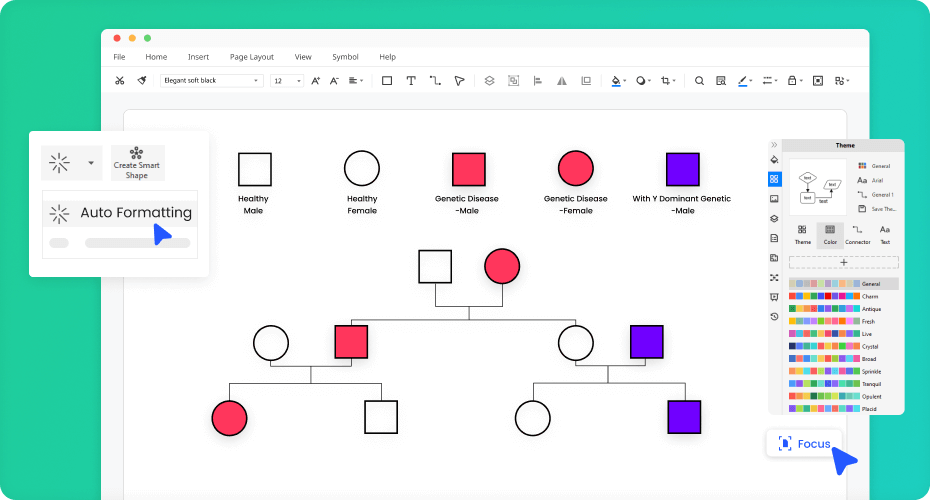Image resolution: width=930 pixels, height=500 pixels.
Task: Select the Connector tool in the toolbar
Action: pyautogui.click(x=435, y=81)
